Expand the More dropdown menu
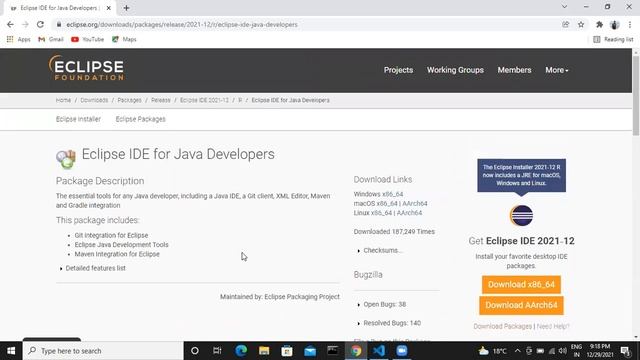This screenshot has height=360, width=640. click(557, 70)
